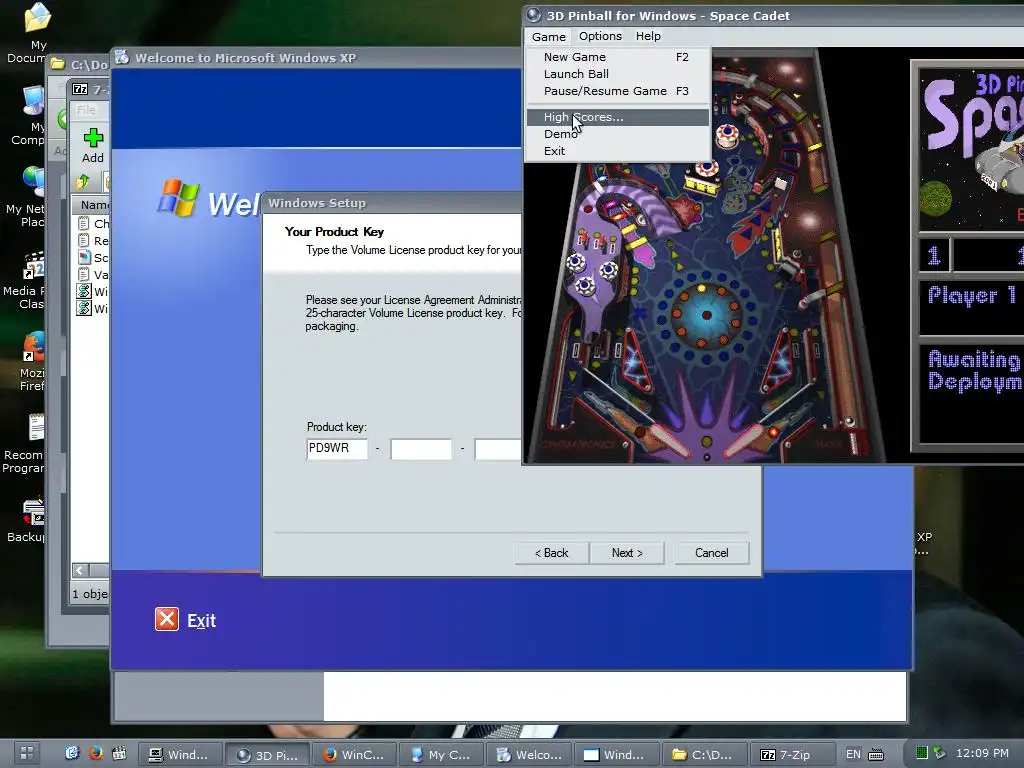The width and height of the screenshot is (1024, 768).
Task: Open the Game menu in 3D Pinball
Action: [x=548, y=37]
